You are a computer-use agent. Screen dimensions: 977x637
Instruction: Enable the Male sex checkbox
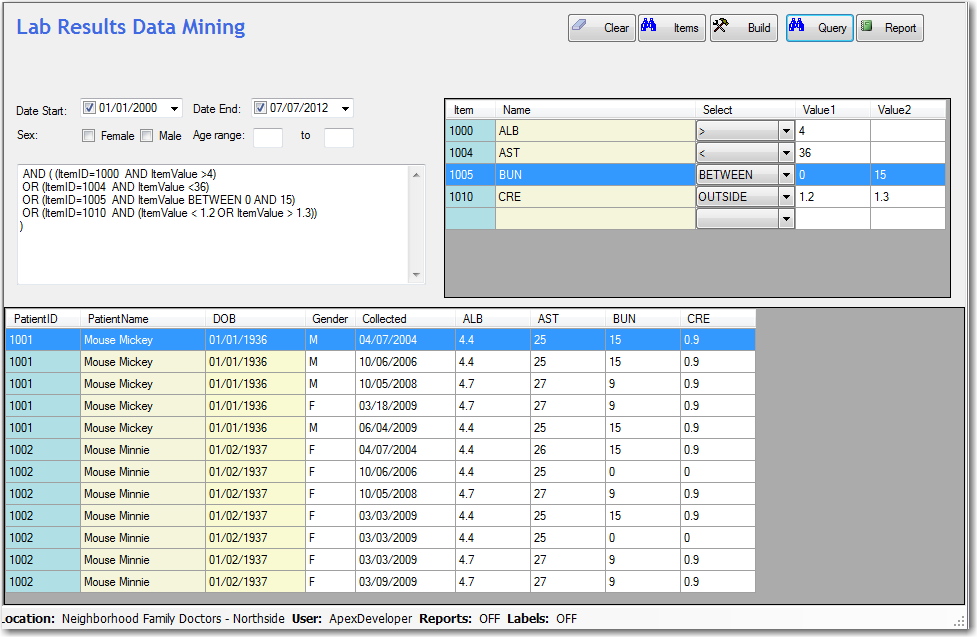tap(146, 136)
